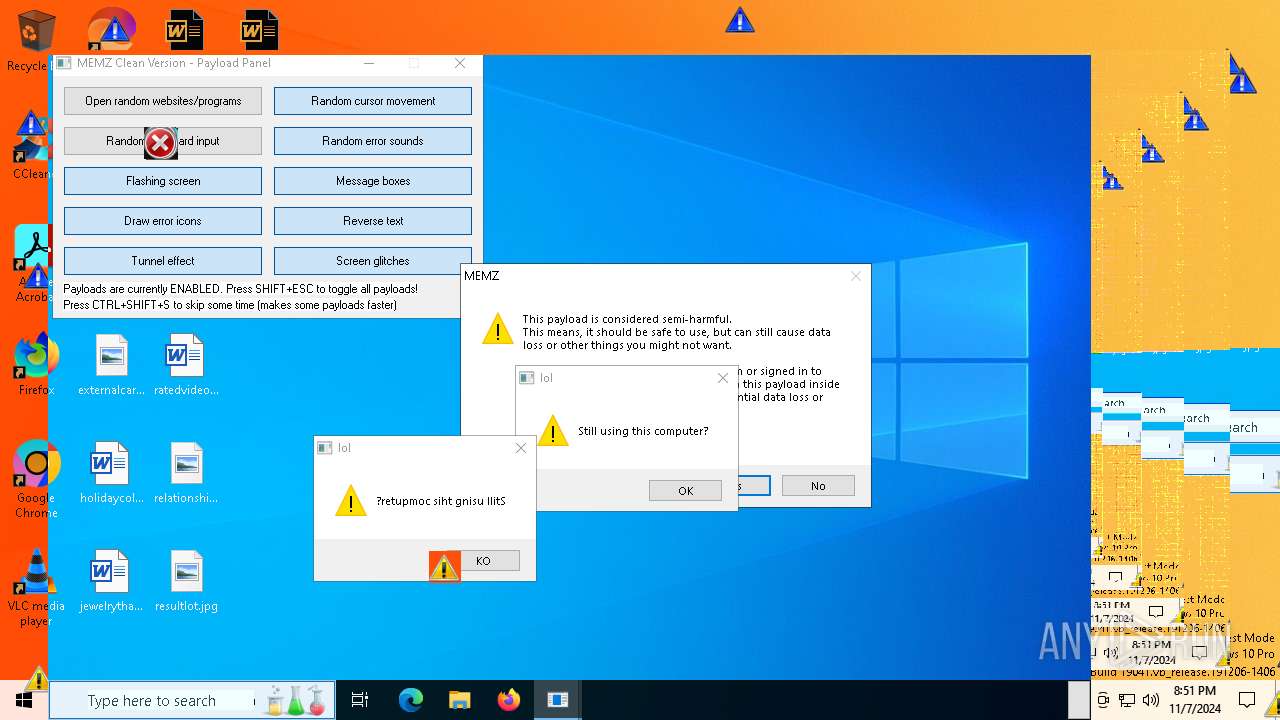Toggle Random keyboard input payload
Screen dimensions: 1280x720
pyautogui.click(x=163, y=141)
